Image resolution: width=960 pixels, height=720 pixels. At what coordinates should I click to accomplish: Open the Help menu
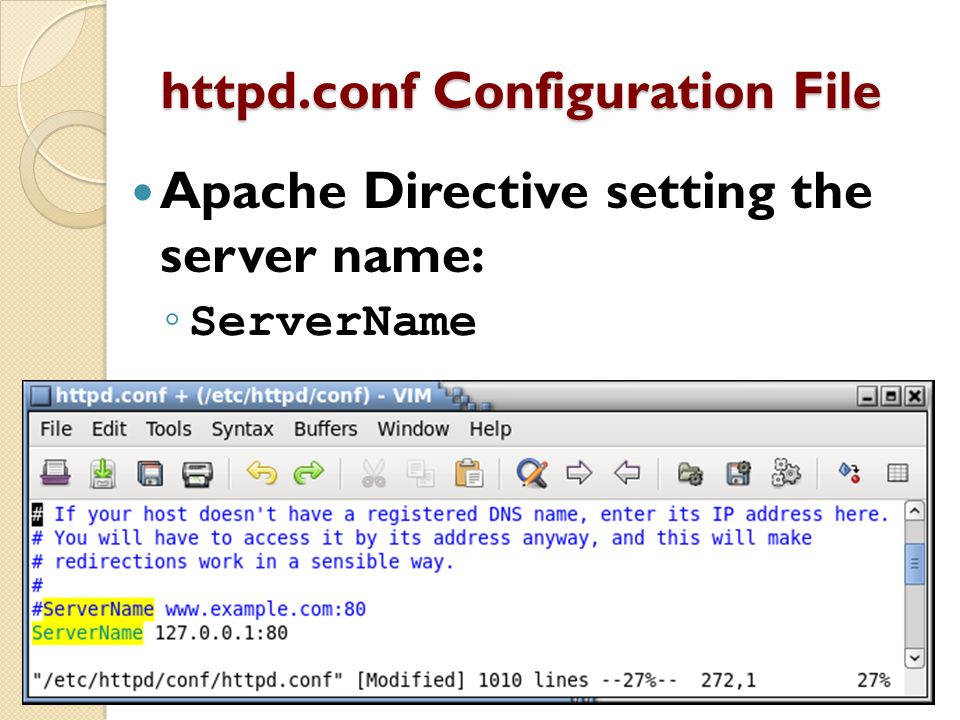(490, 430)
